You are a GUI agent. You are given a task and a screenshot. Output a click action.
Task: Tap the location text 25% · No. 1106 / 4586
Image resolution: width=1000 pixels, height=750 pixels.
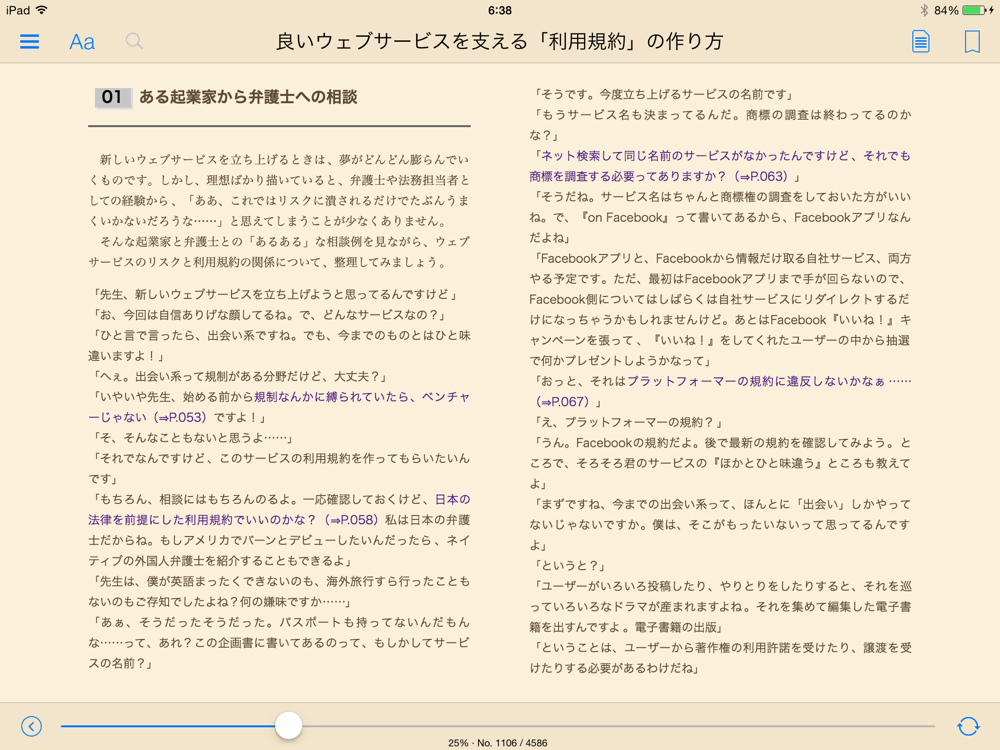(497, 743)
